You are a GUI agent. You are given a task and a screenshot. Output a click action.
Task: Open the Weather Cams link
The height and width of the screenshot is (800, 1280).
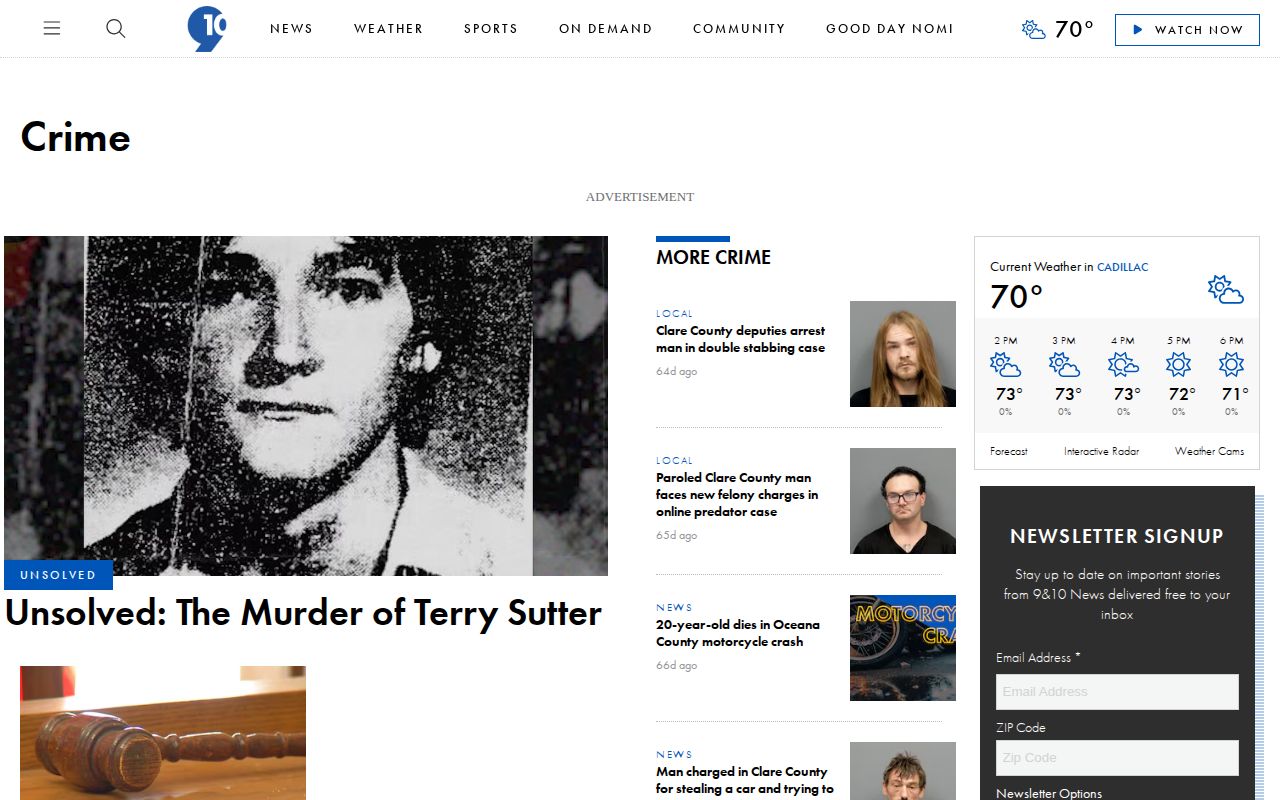(1210, 451)
